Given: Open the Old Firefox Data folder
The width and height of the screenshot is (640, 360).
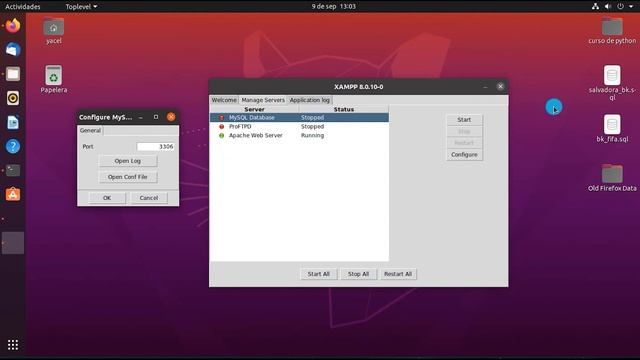Looking at the screenshot, I should click(x=612, y=174).
